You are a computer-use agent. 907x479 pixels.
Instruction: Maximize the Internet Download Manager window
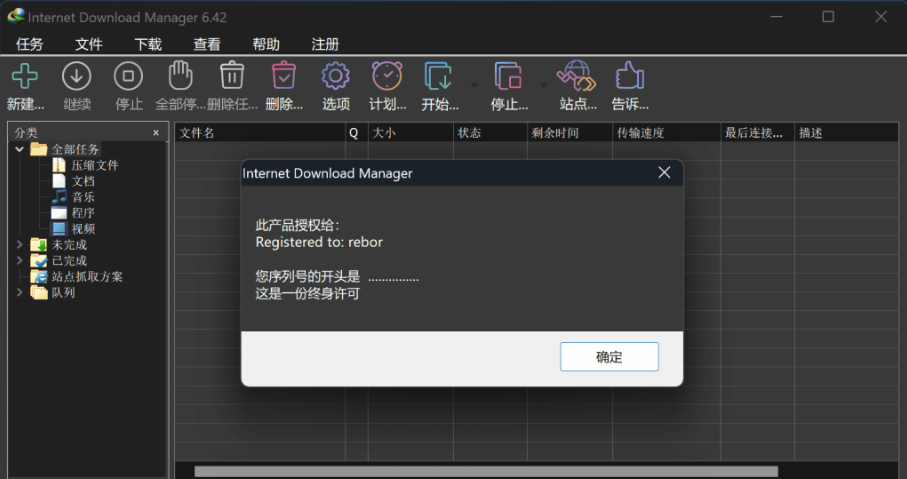828,17
